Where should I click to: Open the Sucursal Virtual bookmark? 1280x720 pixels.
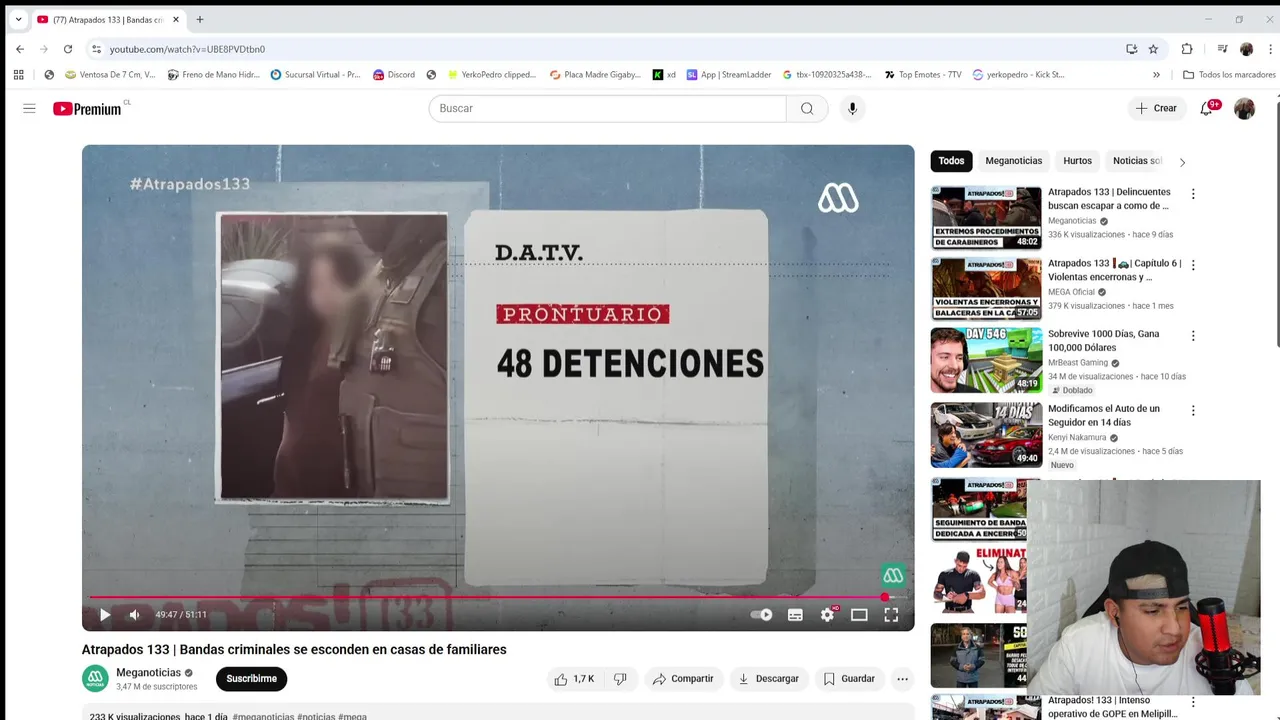pos(315,75)
